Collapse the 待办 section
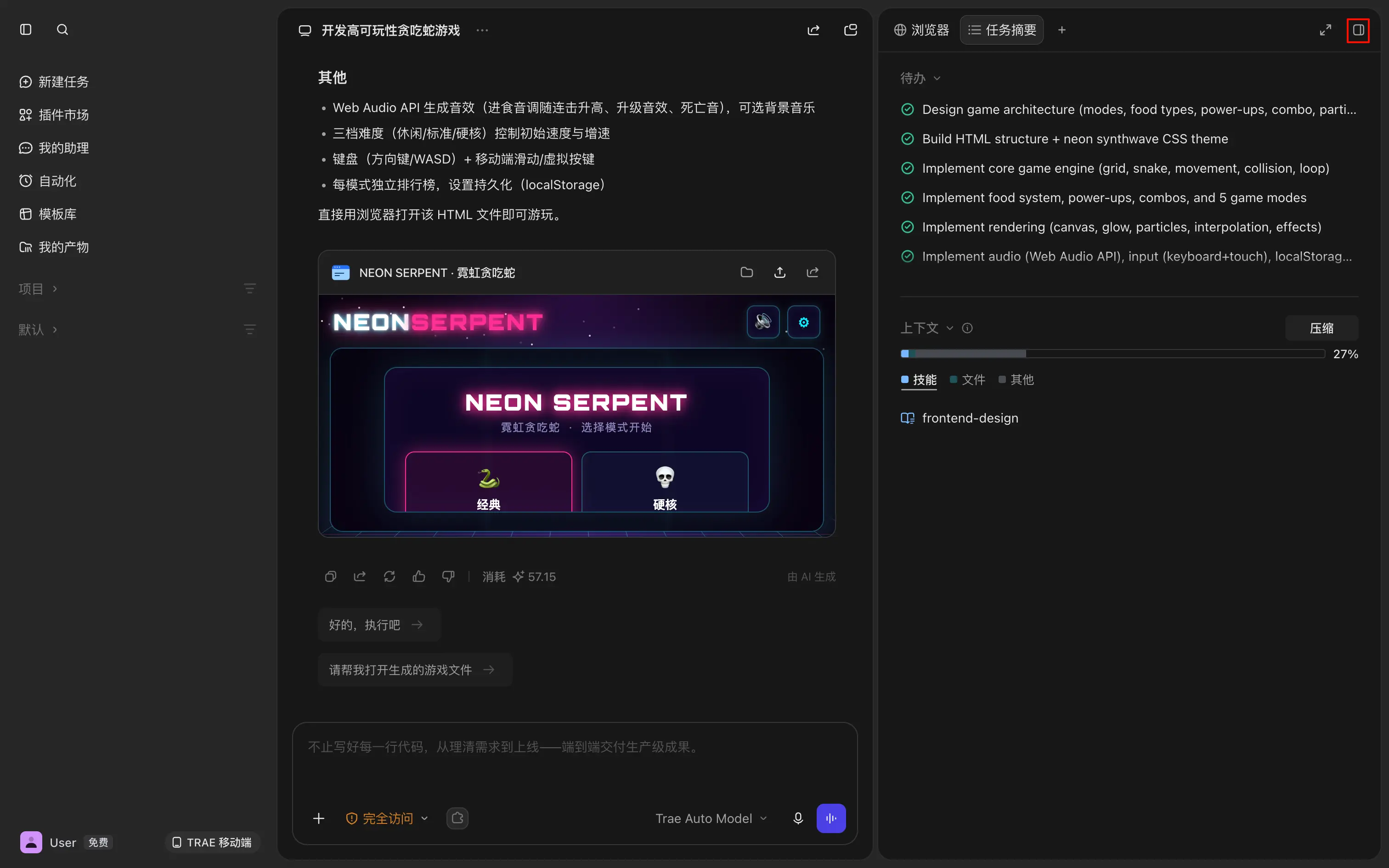1389x868 pixels. (920, 78)
